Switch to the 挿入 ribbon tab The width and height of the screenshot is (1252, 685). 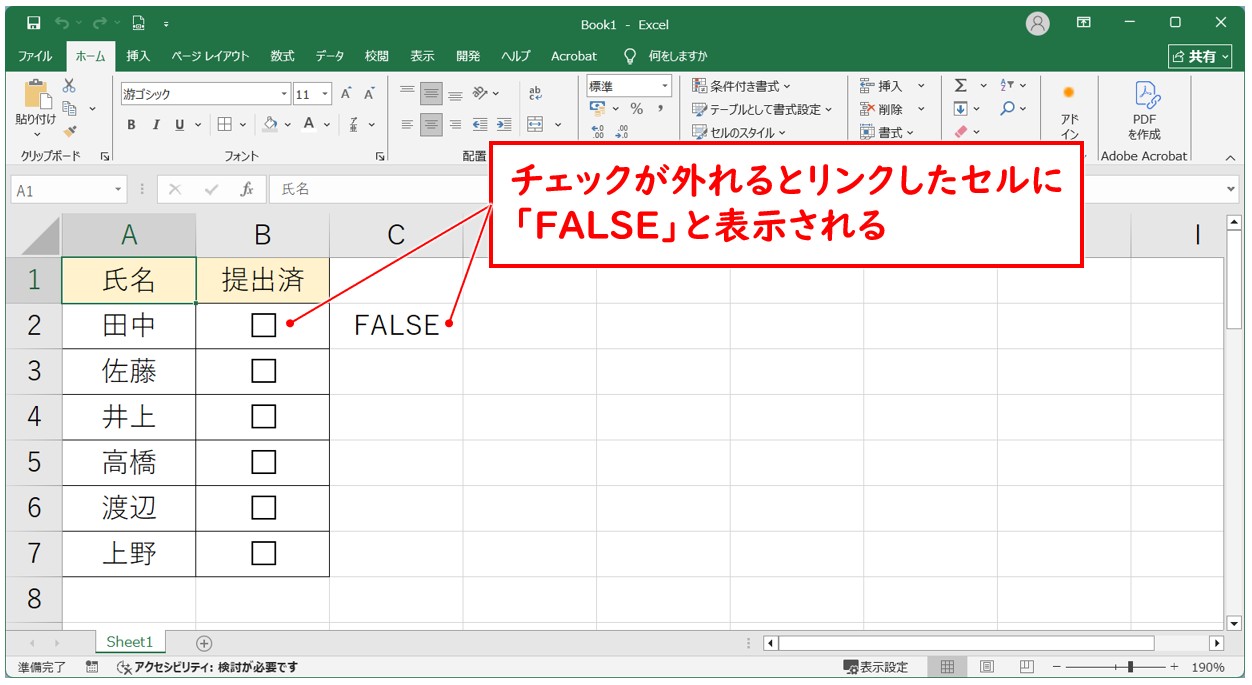(138, 56)
